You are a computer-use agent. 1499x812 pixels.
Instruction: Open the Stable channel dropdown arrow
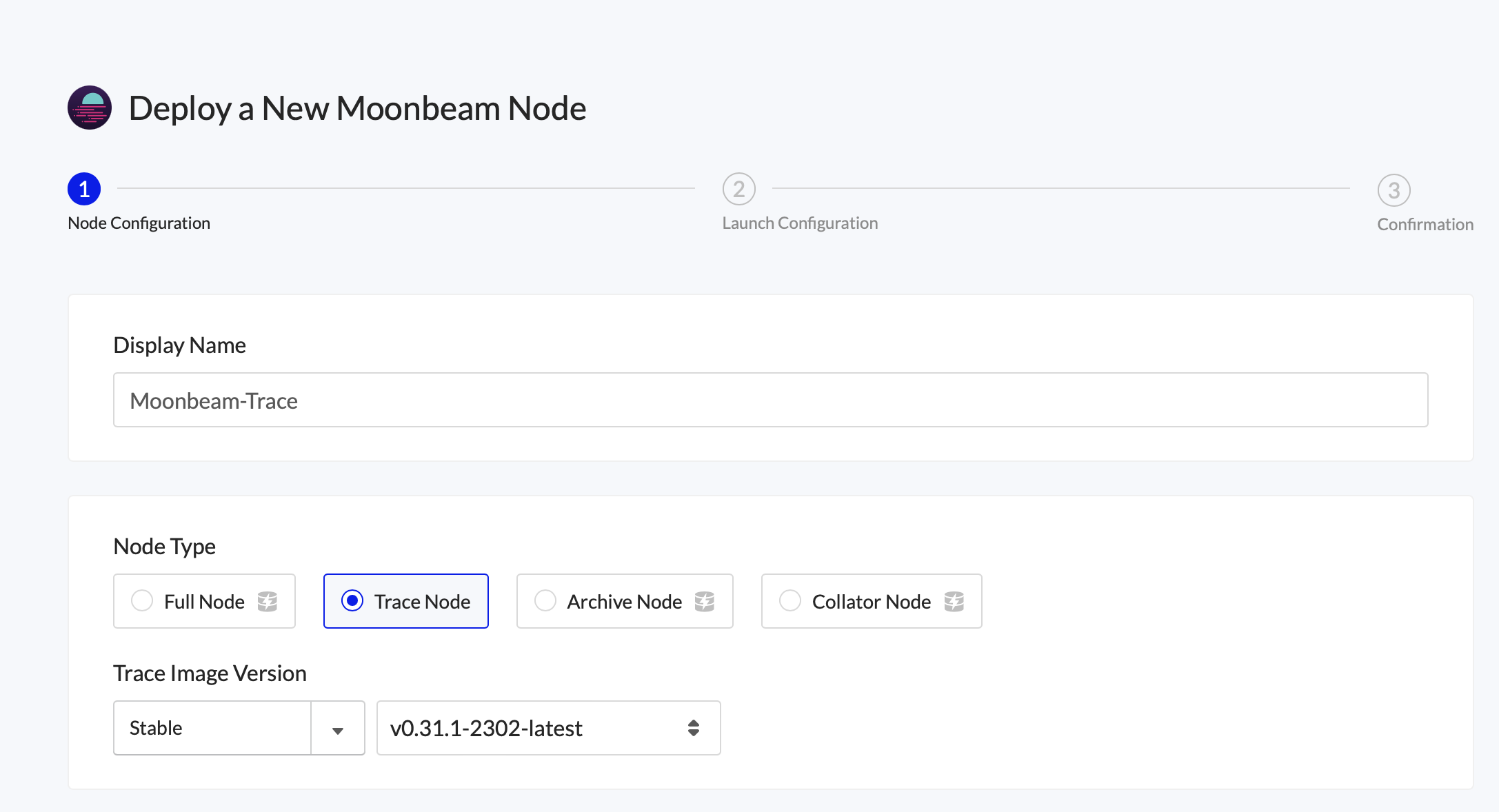point(338,729)
